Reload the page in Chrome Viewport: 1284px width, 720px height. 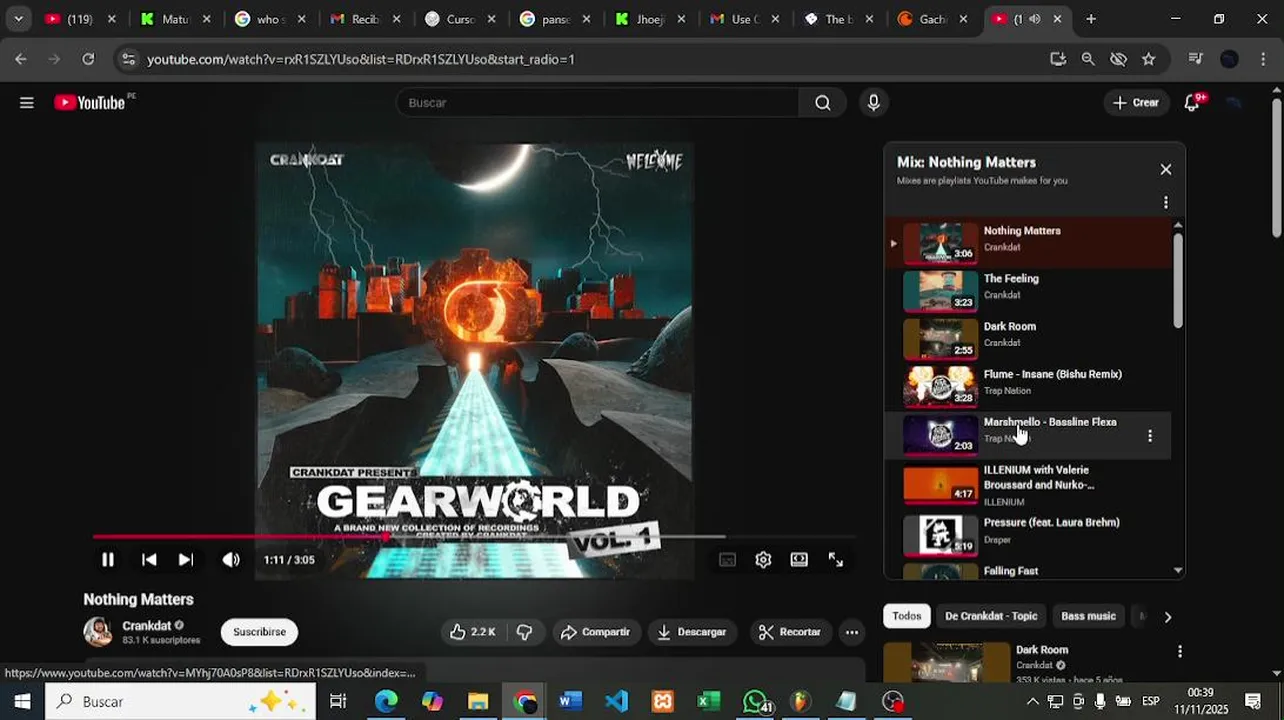tap(88, 59)
